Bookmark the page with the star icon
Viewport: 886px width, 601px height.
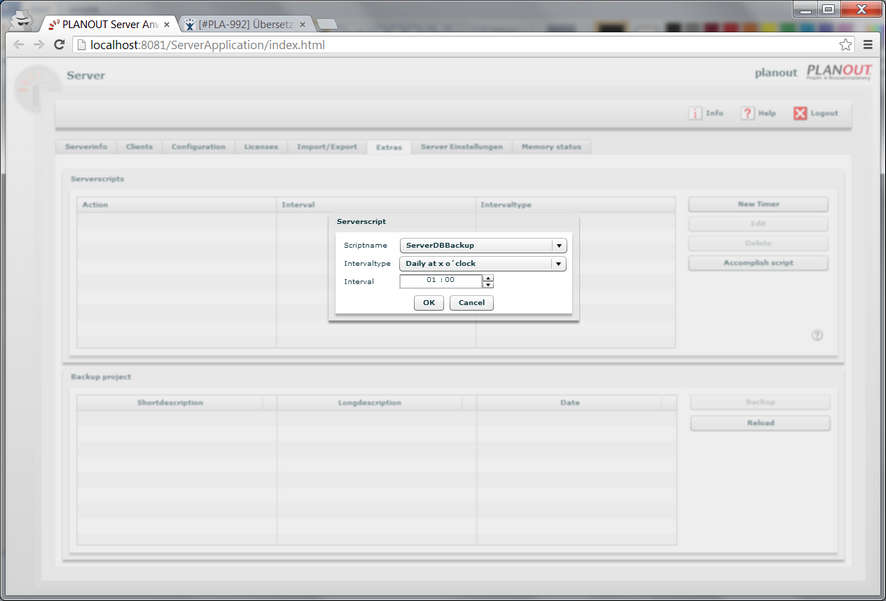(845, 45)
